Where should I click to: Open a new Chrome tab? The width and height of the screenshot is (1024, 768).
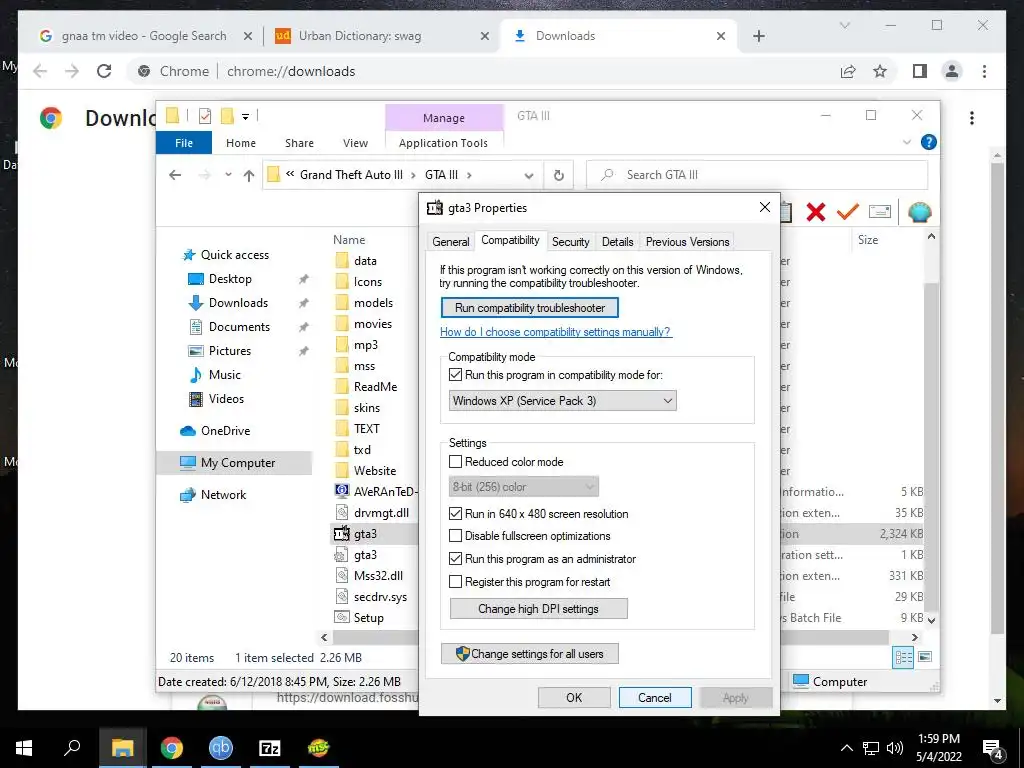(x=758, y=36)
